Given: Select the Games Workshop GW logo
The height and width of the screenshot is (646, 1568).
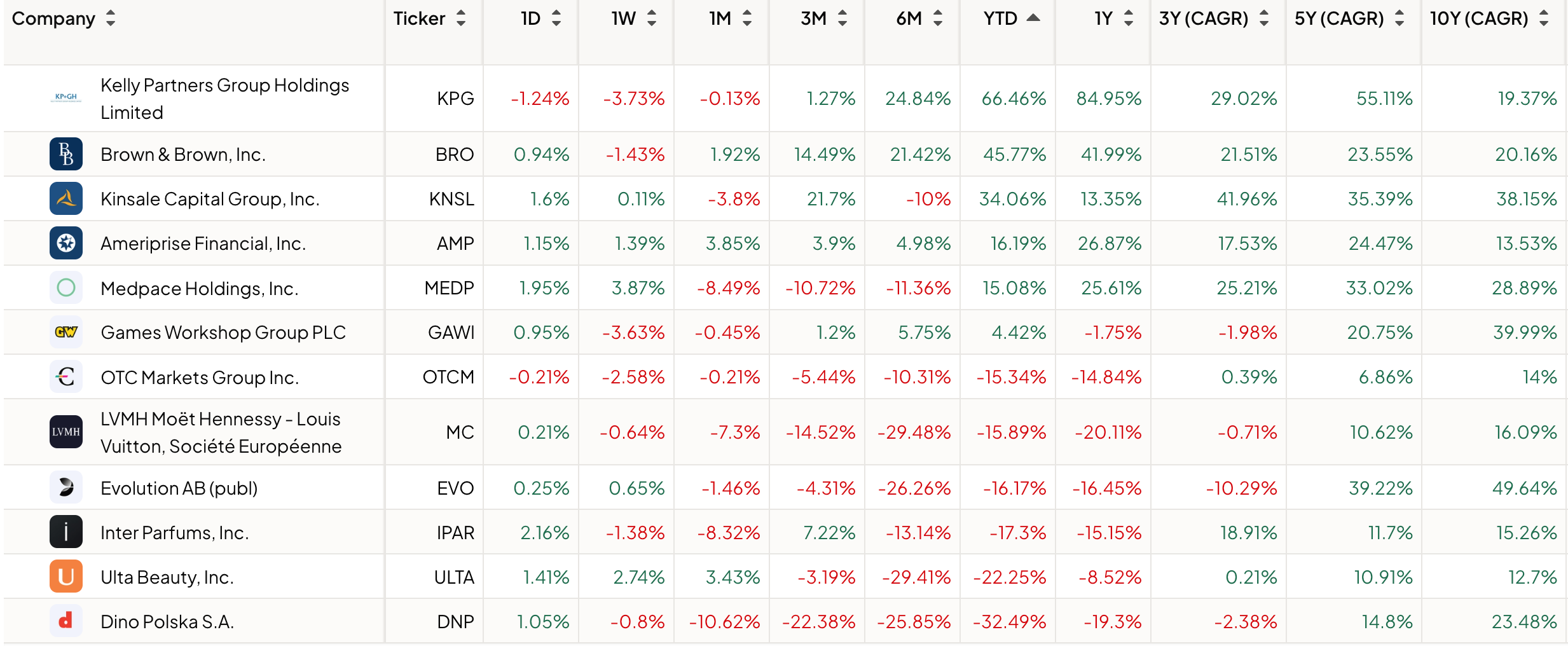Looking at the screenshot, I should point(65,332).
